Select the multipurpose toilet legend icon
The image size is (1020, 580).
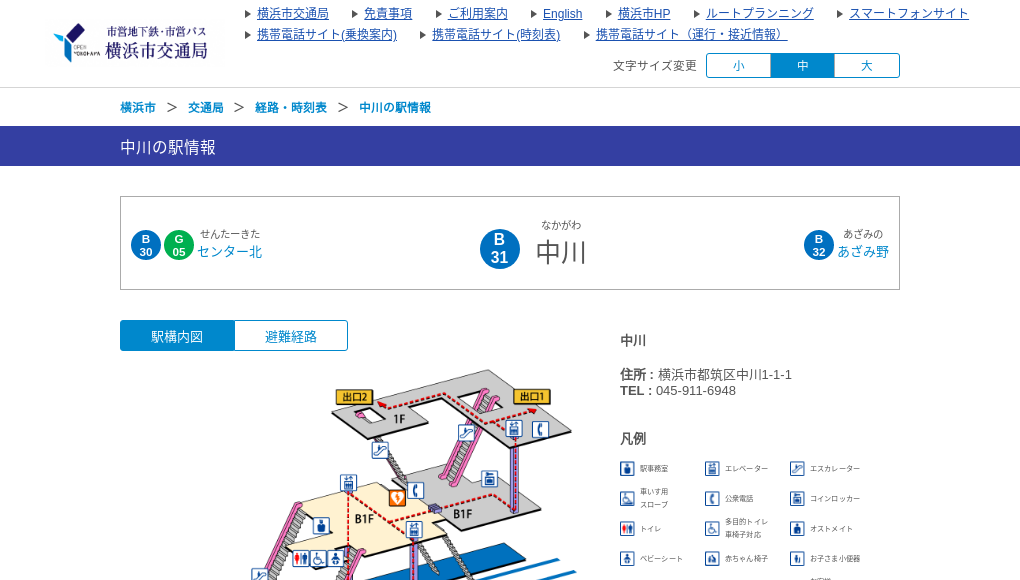coord(712,529)
